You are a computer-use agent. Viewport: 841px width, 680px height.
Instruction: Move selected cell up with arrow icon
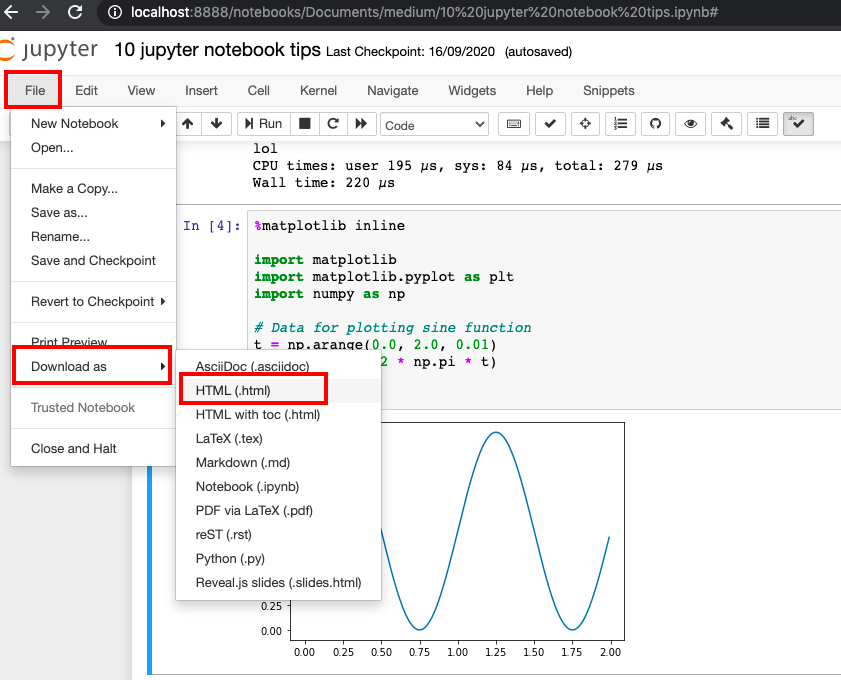point(188,124)
